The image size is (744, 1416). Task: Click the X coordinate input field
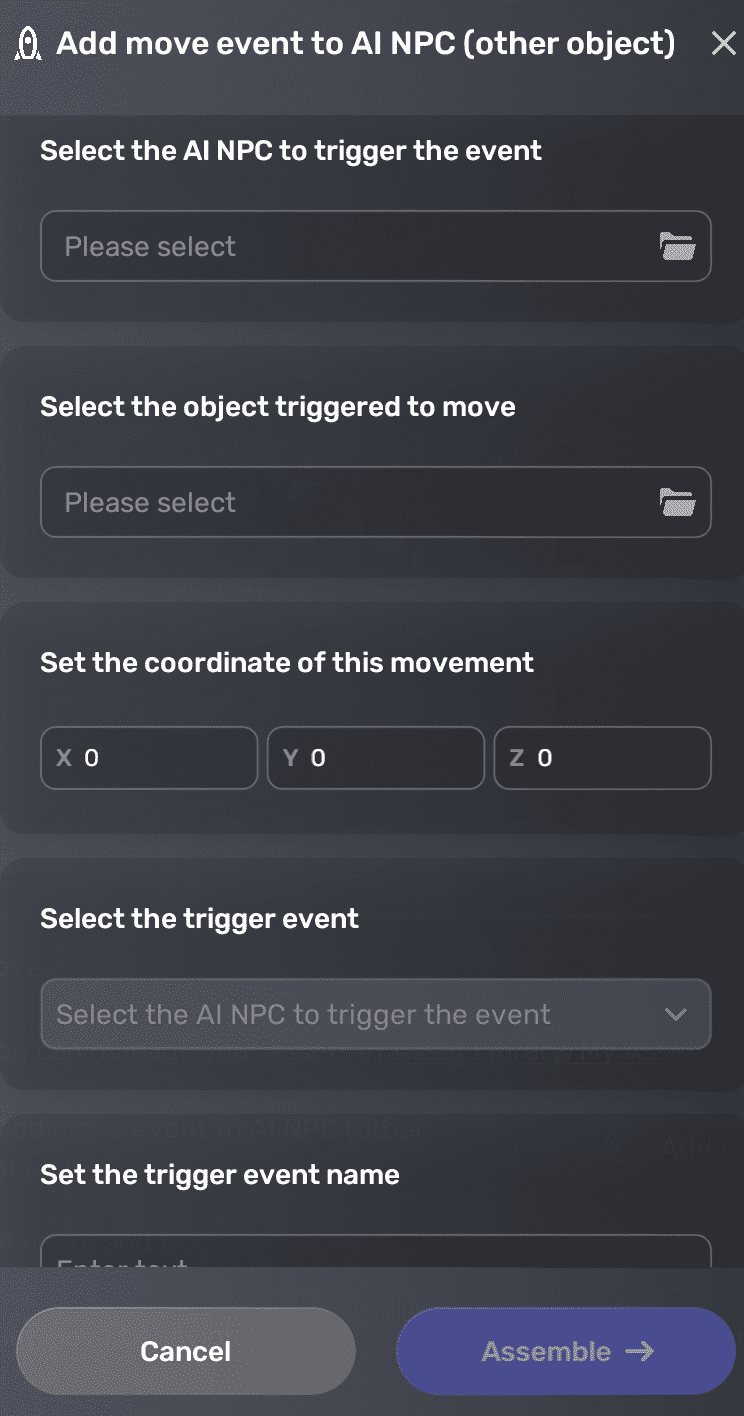click(148, 758)
